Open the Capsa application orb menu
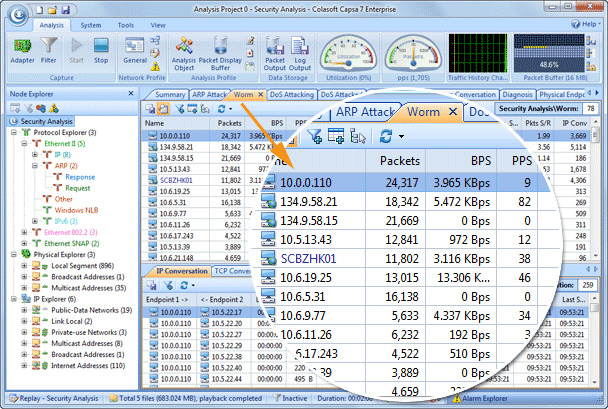 tap(19, 15)
